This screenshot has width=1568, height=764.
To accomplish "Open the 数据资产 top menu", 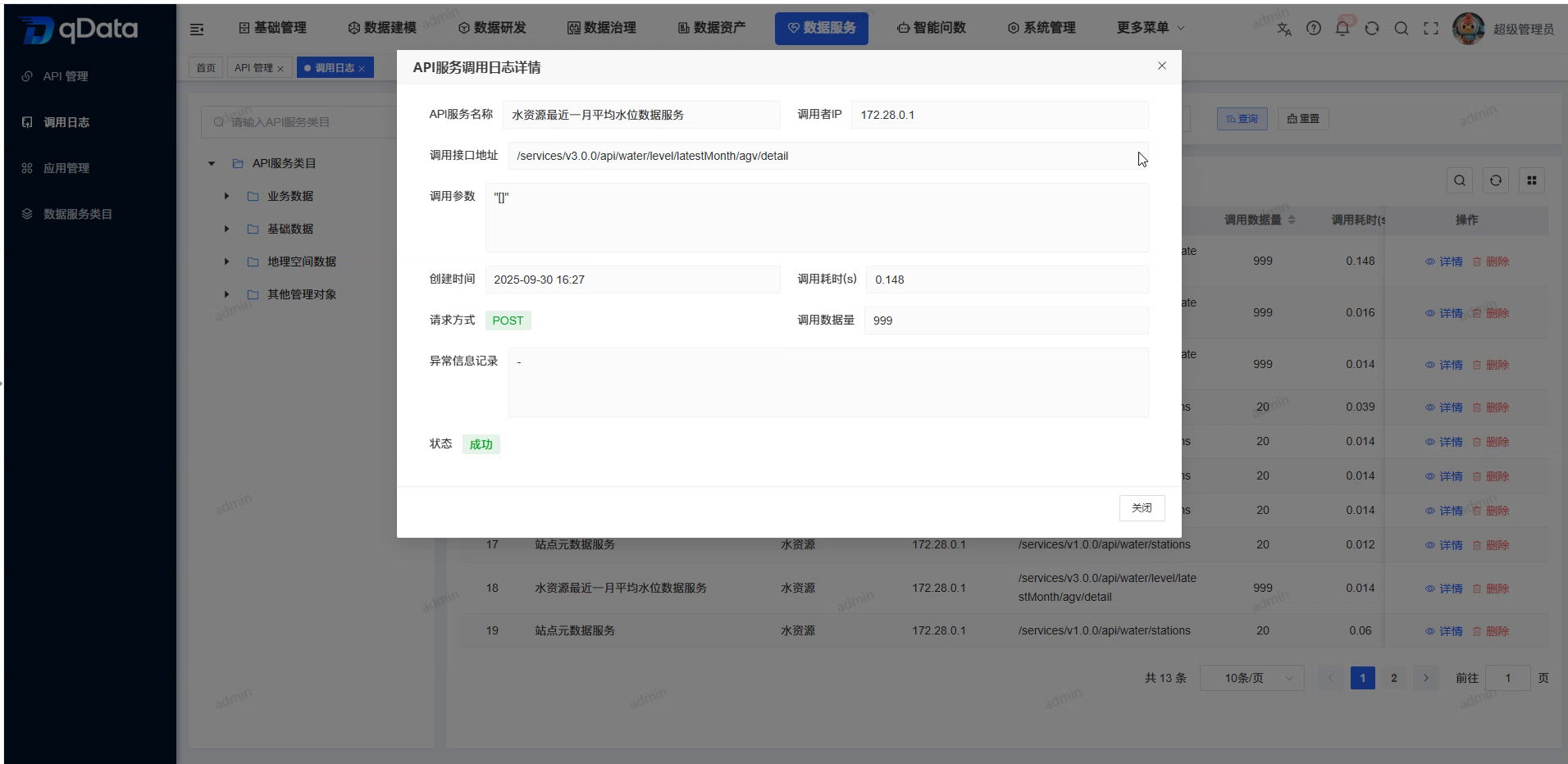I will (712, 28).
